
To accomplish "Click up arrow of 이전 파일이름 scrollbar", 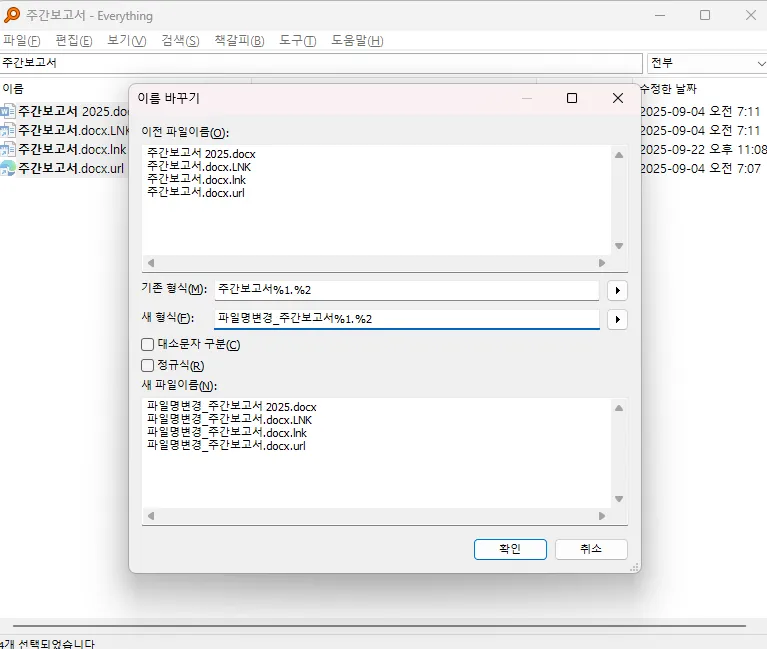I will click(619, 155).
